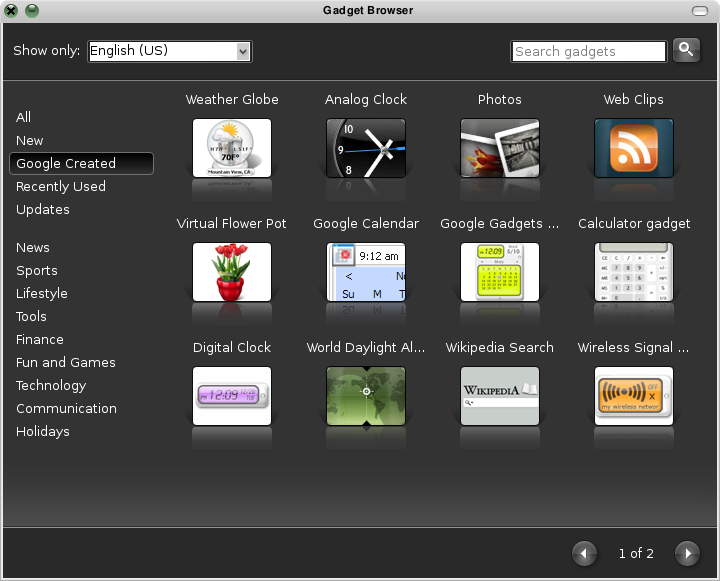Image resolution: width=720 pixels, height=581 pixels.
Task: Select the World Daylight gadget icon
Action: click(366, 396)
